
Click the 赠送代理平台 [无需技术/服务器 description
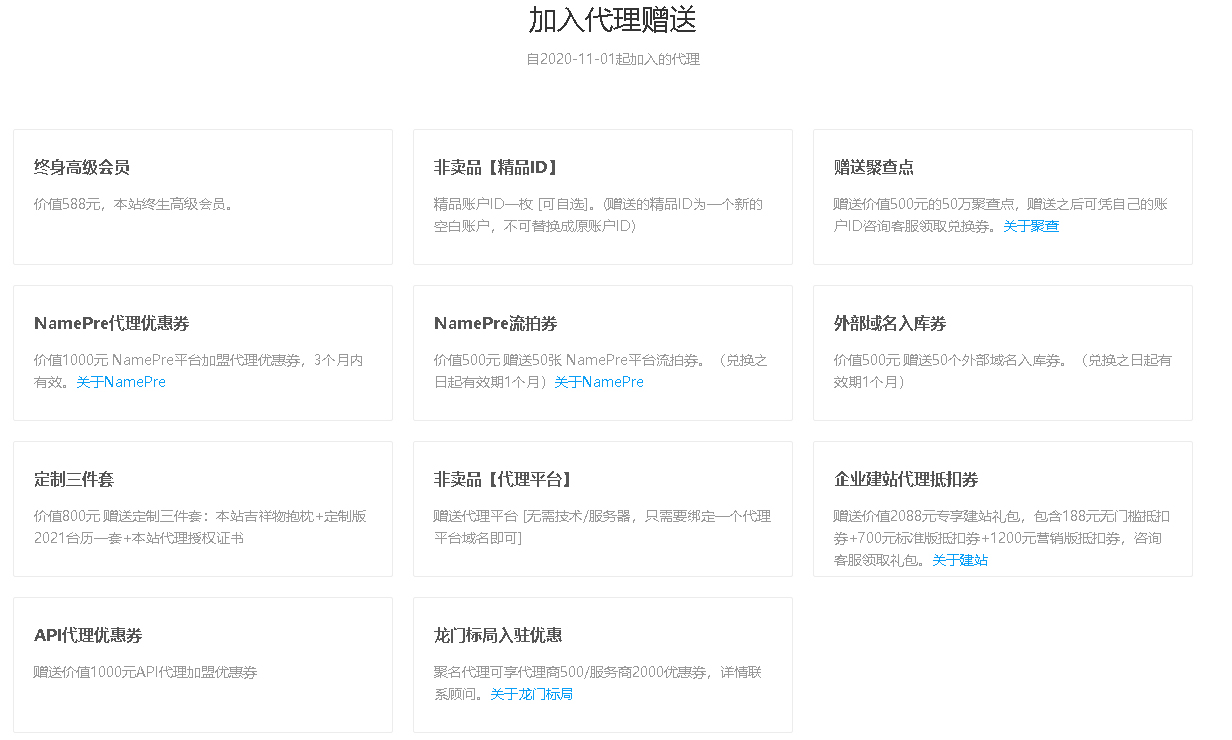pos(603,527)
